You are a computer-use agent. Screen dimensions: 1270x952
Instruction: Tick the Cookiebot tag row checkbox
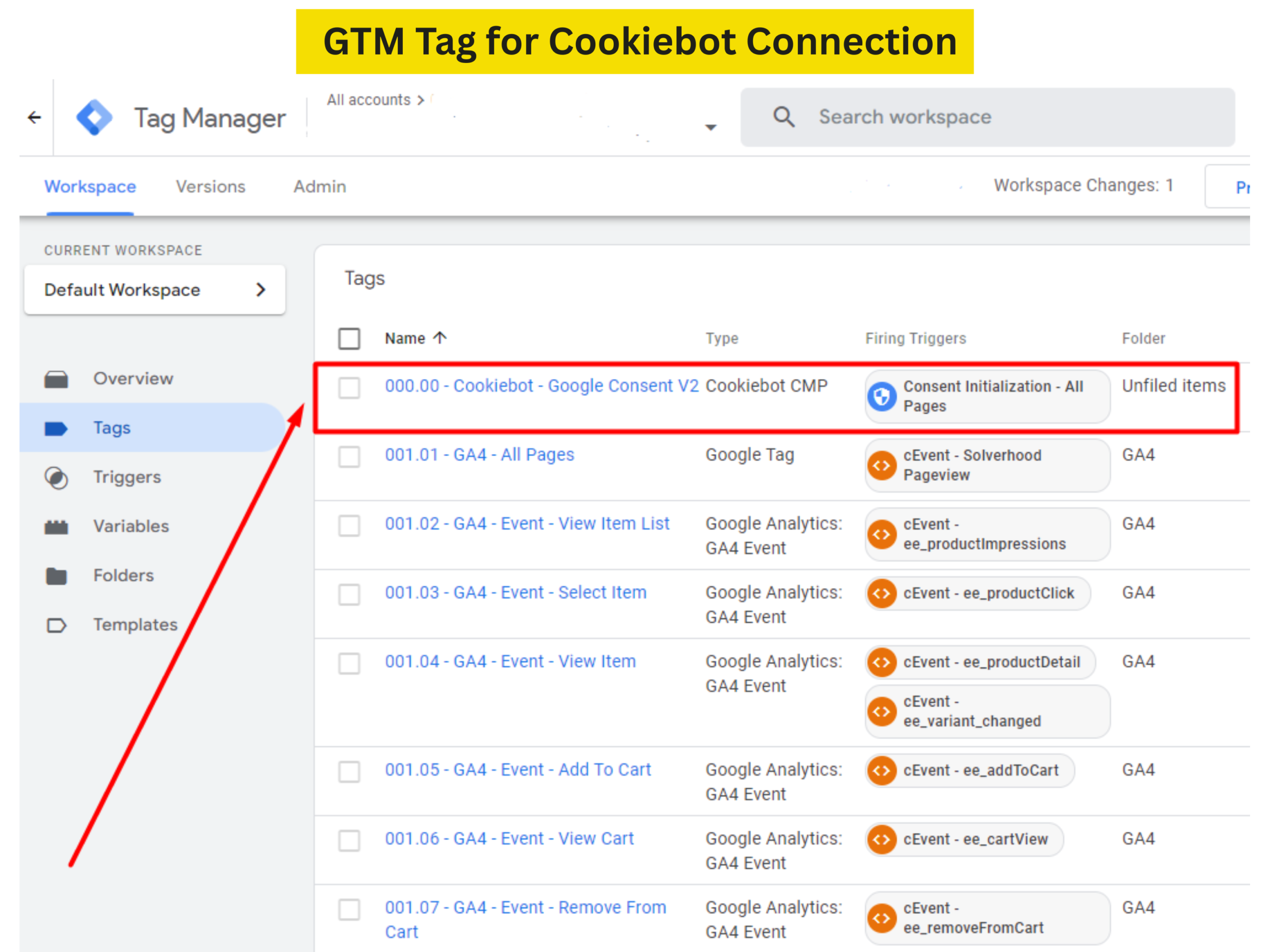coord(349,388)
